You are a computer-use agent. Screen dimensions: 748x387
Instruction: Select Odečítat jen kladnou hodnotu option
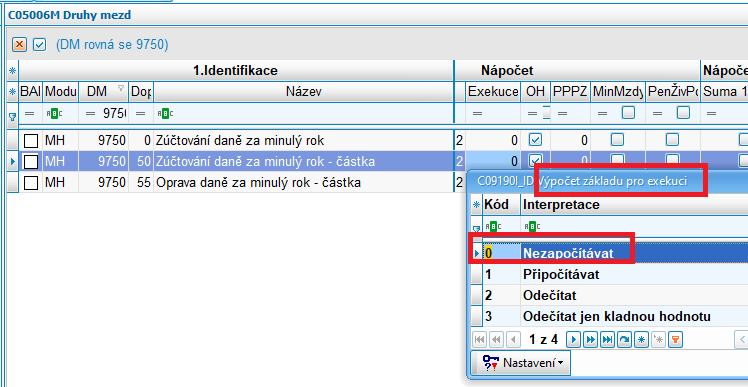coord(610,316)
